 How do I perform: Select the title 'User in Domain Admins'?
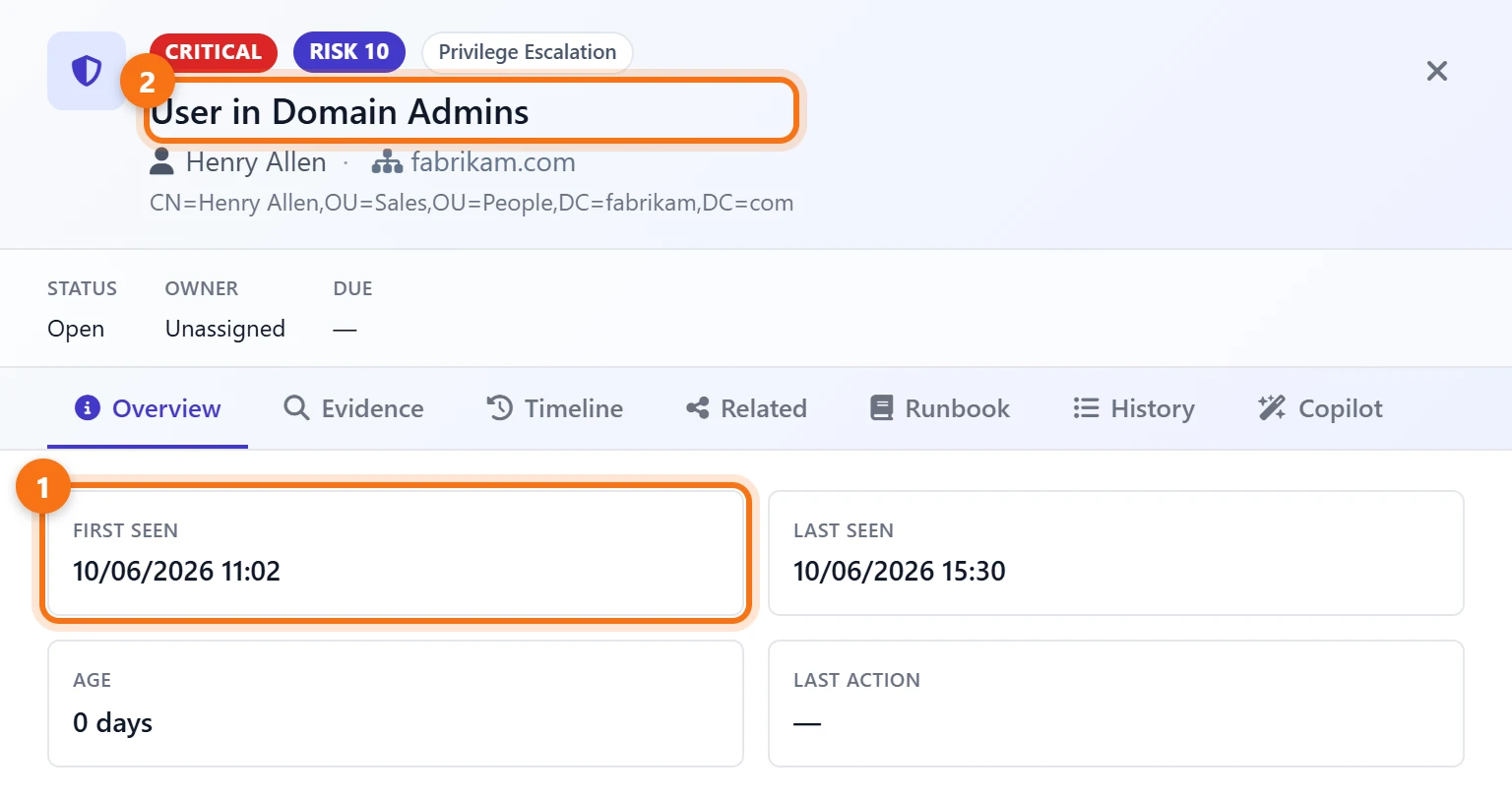(x=340, y=112)
